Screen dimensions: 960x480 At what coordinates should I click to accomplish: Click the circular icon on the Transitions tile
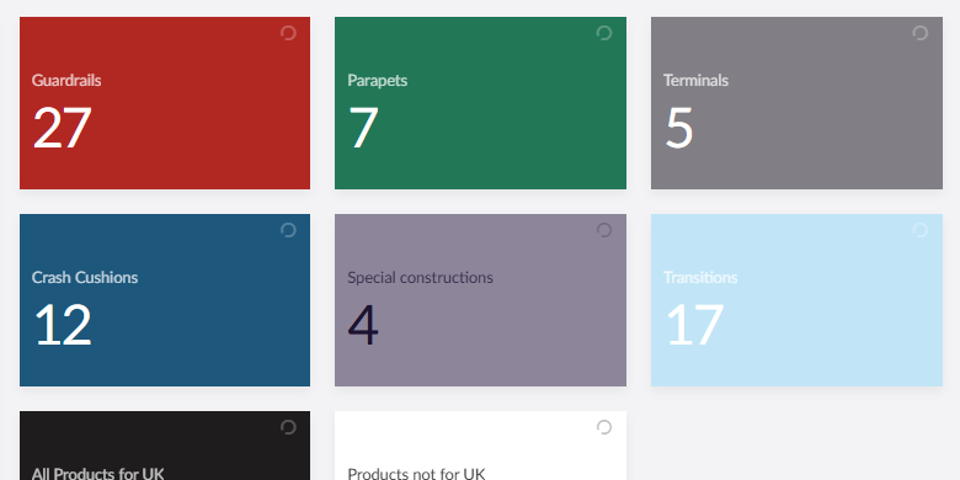920,230
